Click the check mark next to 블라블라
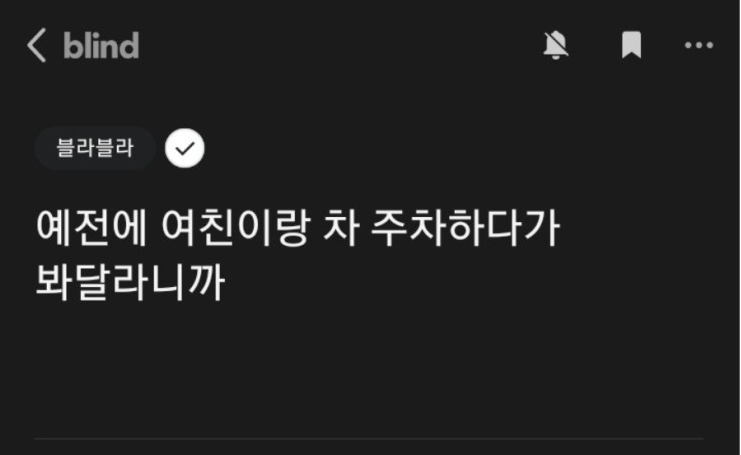The height and width of the screenshot is (455, 741). (x=185, y=148)
